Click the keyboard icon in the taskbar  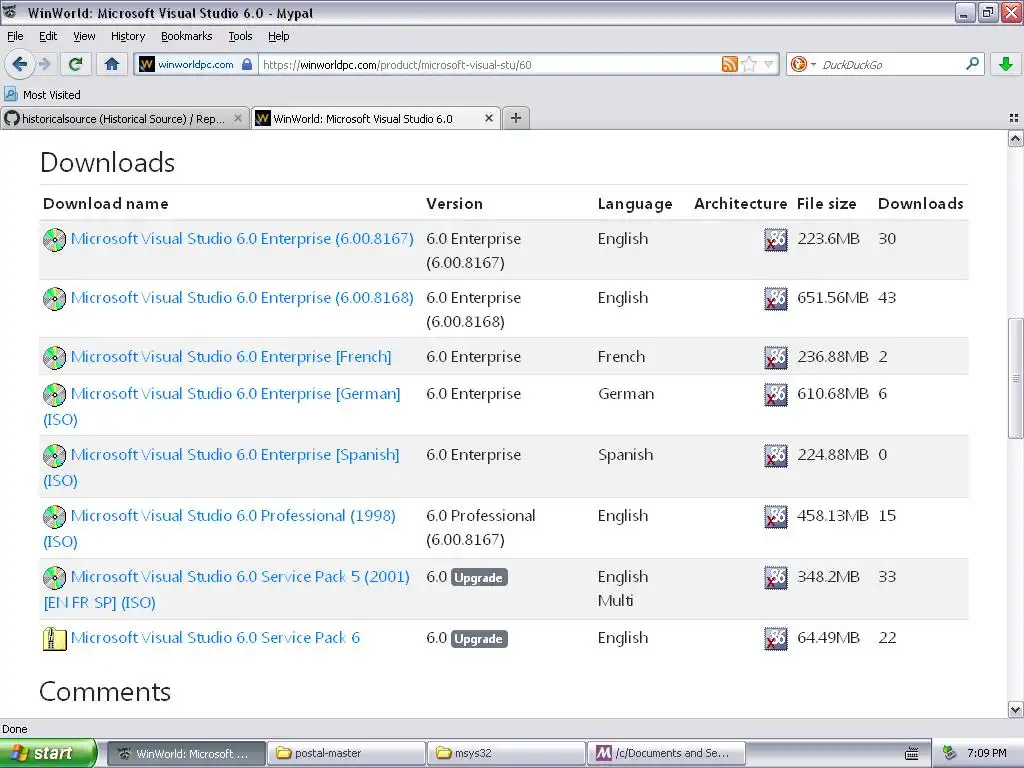click(912, 754)
